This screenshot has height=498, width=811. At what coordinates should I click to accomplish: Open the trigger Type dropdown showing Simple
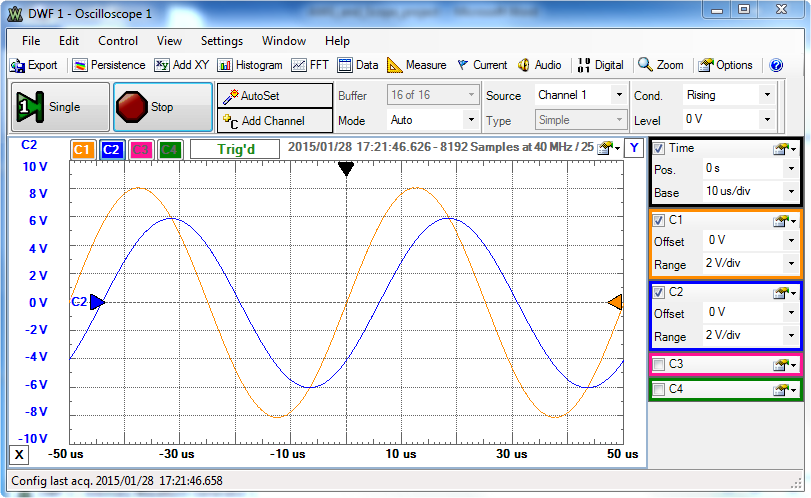[x=580, y=120]
